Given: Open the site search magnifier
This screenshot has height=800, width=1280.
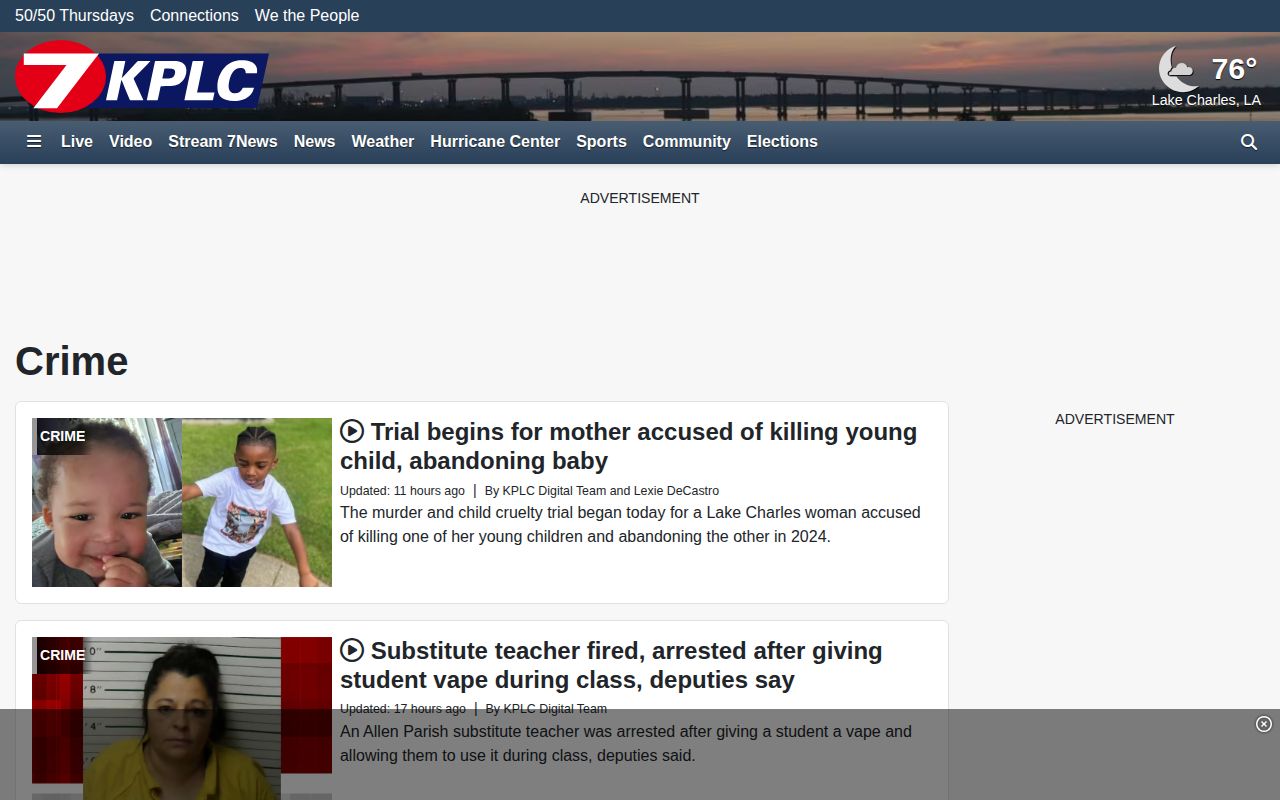Looking at the screenshot, I should pyautogui.click(x=1249, y=142).
